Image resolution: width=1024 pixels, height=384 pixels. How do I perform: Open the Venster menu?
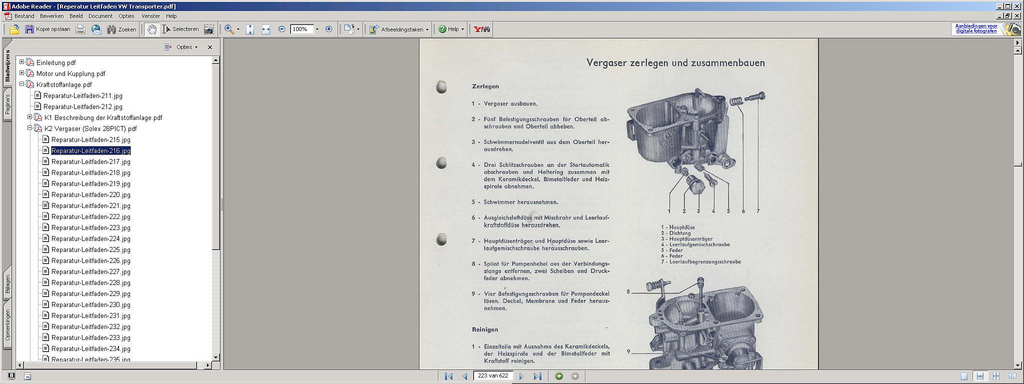tap(151, 16)
